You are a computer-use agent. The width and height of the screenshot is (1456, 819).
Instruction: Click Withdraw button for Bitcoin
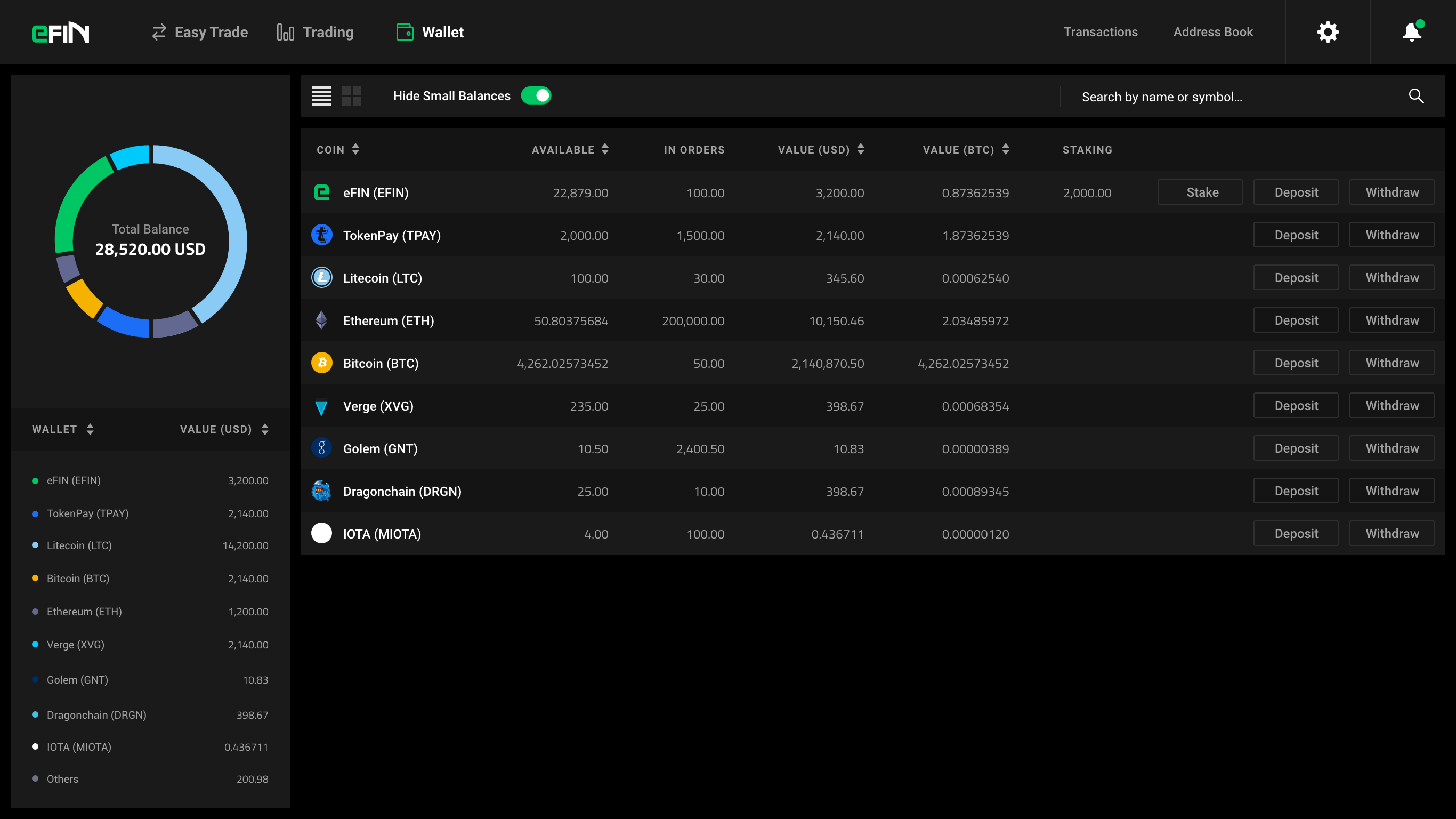point(1392,363)
